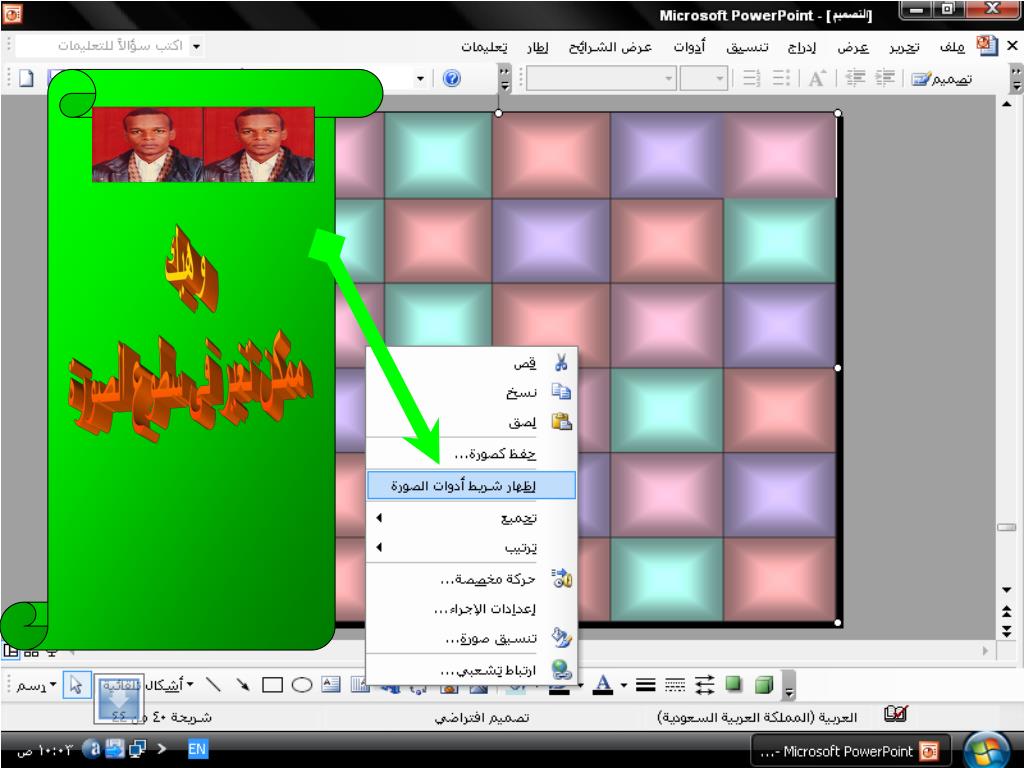Screen dimensions: 1024x768
Task: Click the Shadow Style icon
Action: pyautogui.click(x=734, y=684)
